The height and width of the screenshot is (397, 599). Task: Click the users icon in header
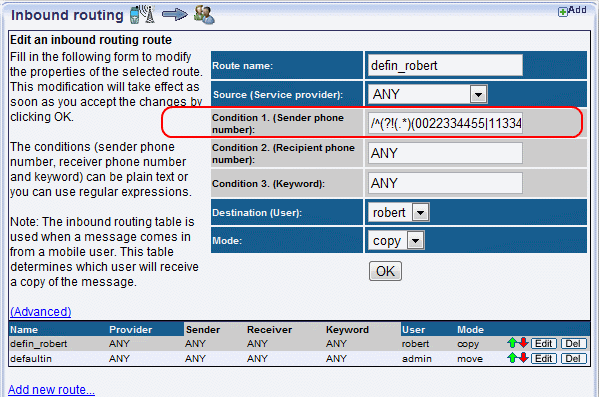pyautogui.click(x=204, y=15)
